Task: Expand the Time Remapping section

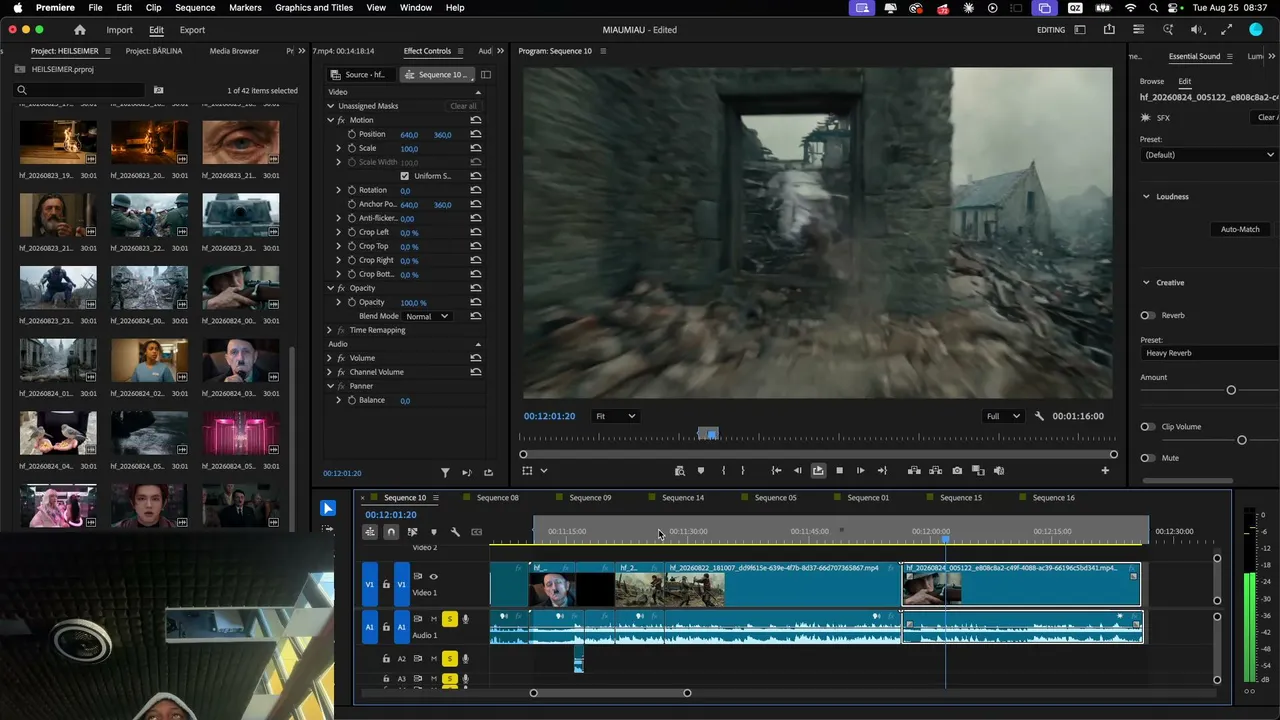Action: point(330,330)
